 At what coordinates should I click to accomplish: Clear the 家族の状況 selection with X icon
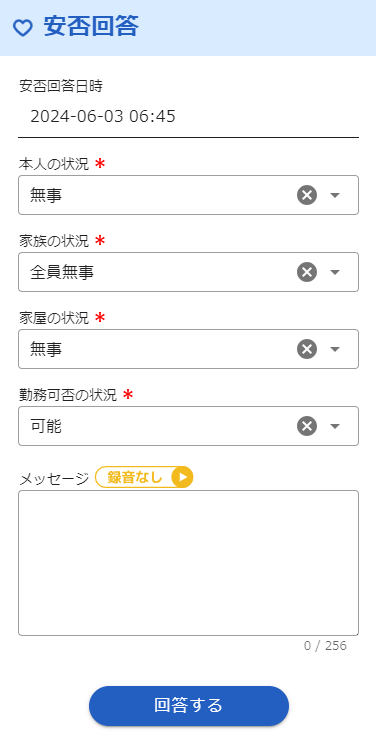(307, 272)
